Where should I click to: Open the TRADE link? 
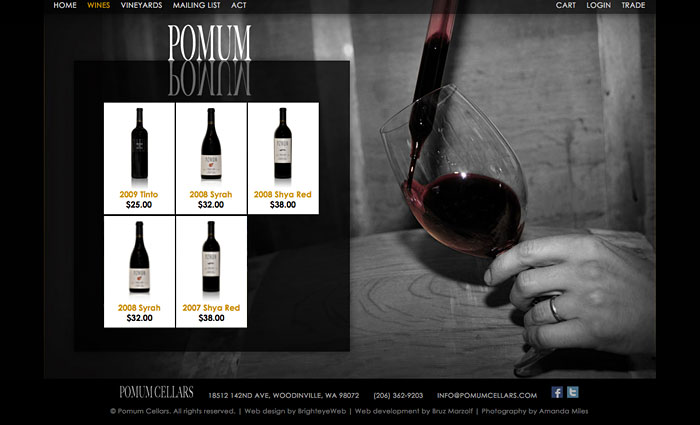click(x=633, y=5)
